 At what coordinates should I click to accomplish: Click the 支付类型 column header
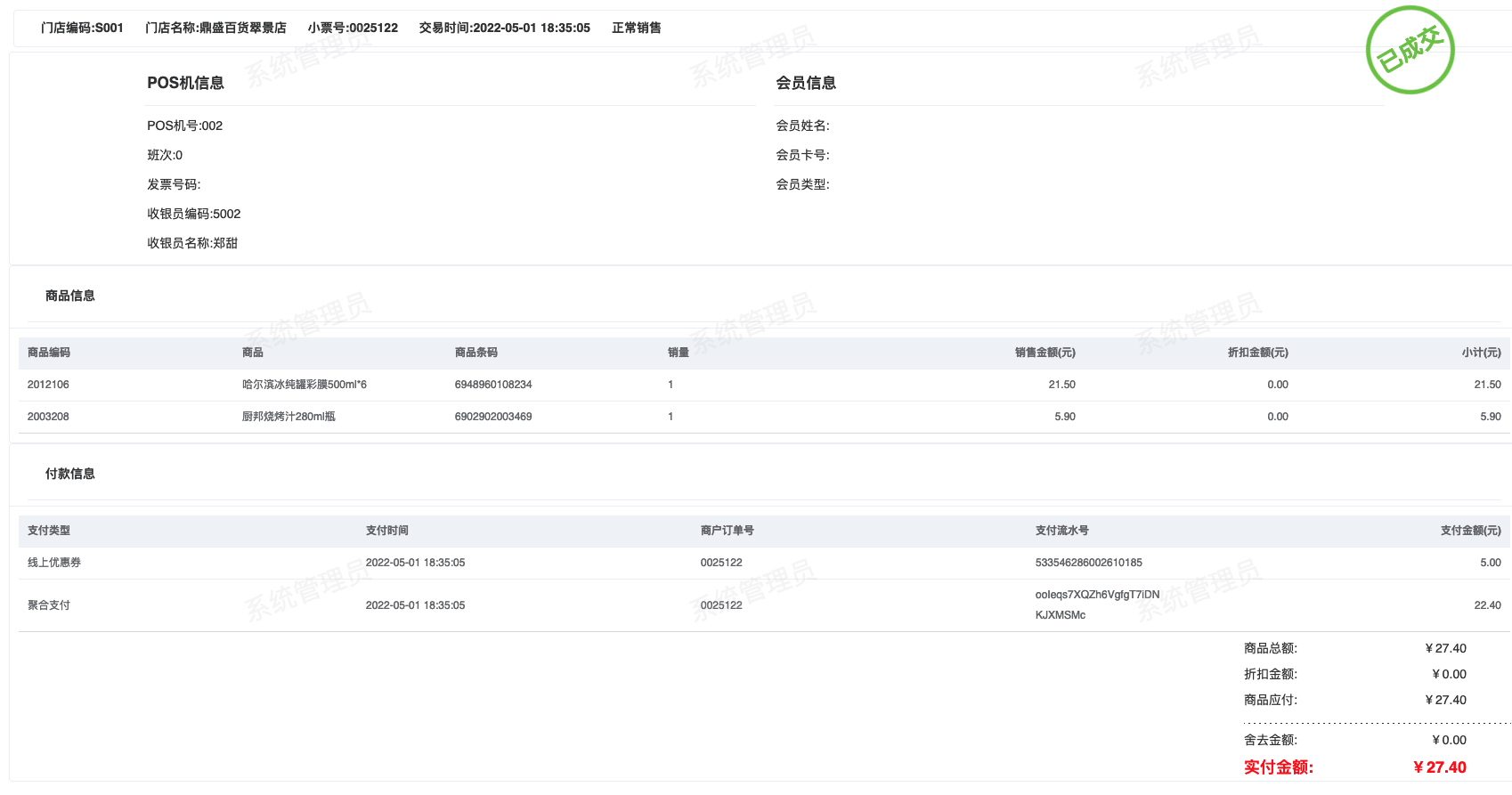coord(49,531)
